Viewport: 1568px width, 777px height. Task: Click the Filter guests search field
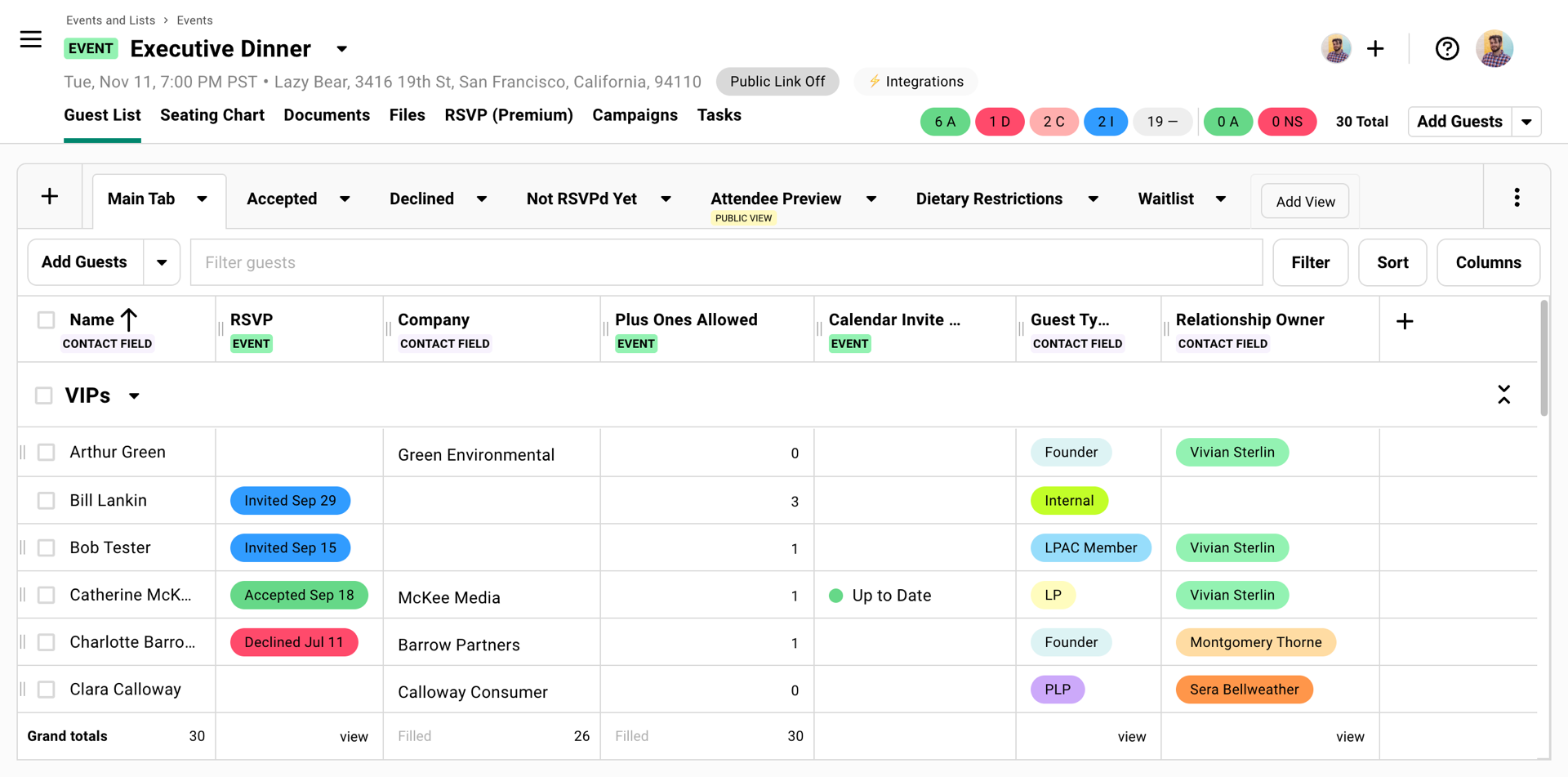point(725,262)
